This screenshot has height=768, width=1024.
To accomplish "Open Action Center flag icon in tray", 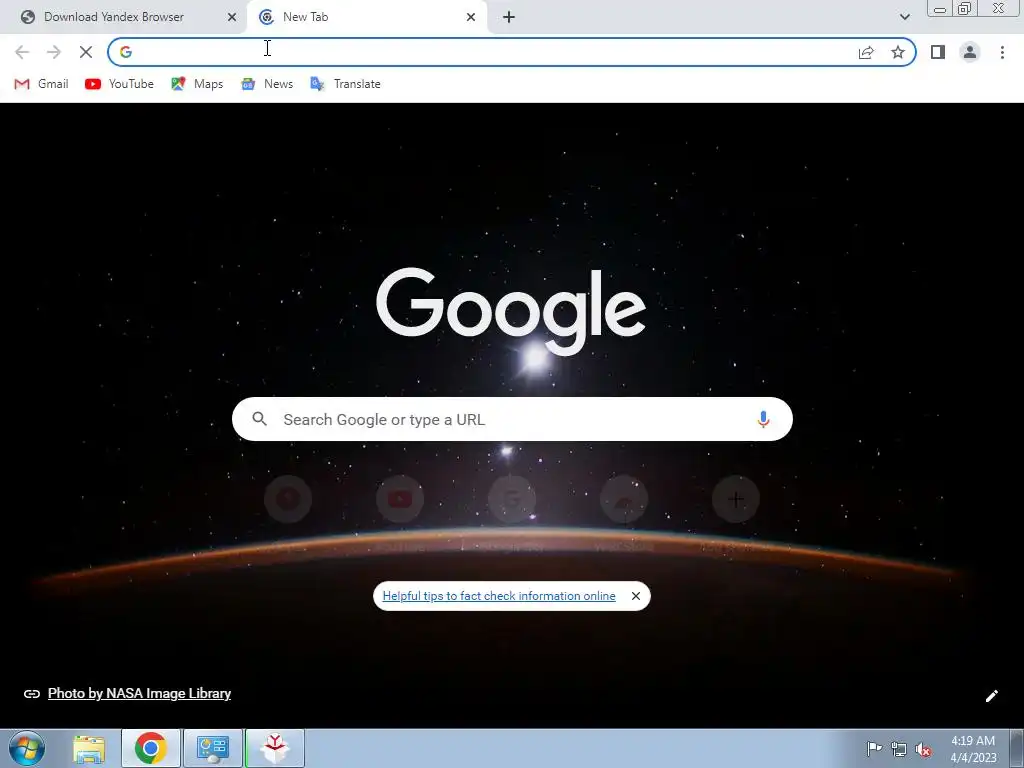I will click(x=874, y=749).
